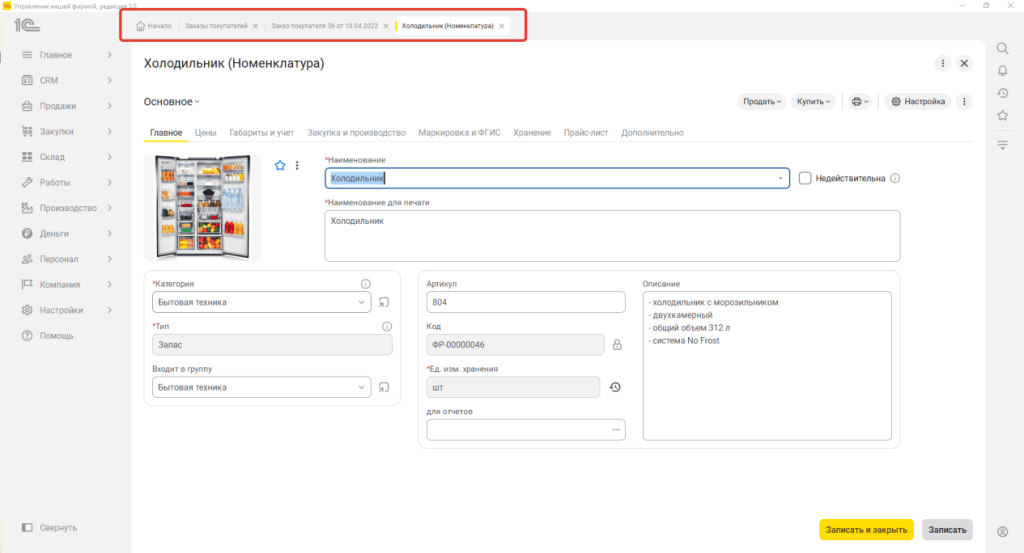Focus Наименование для печати field

pyautogui.click(x=612, y=236)
